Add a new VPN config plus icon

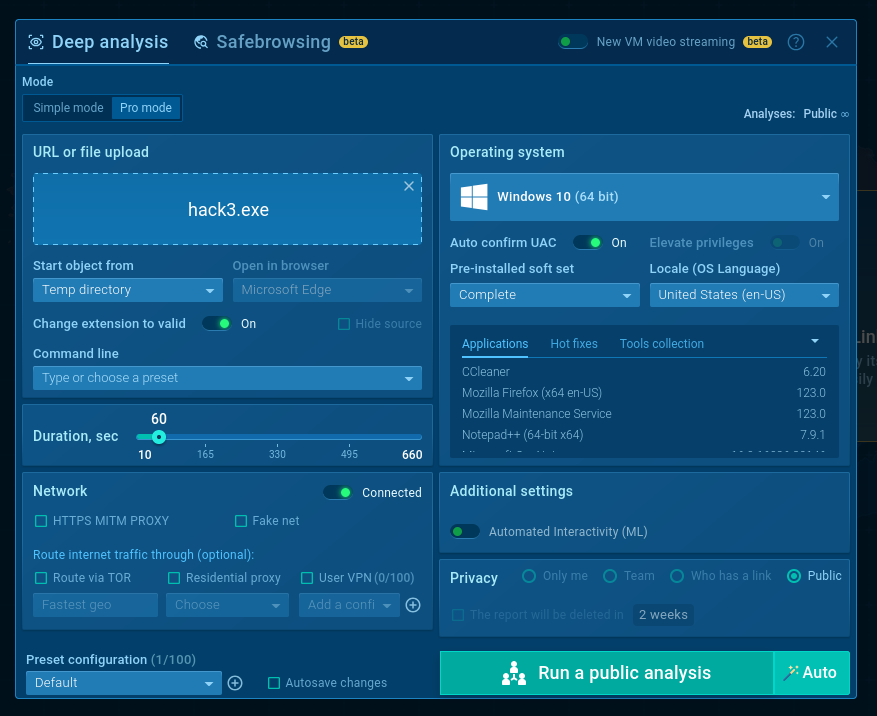[x=413, y=605]
